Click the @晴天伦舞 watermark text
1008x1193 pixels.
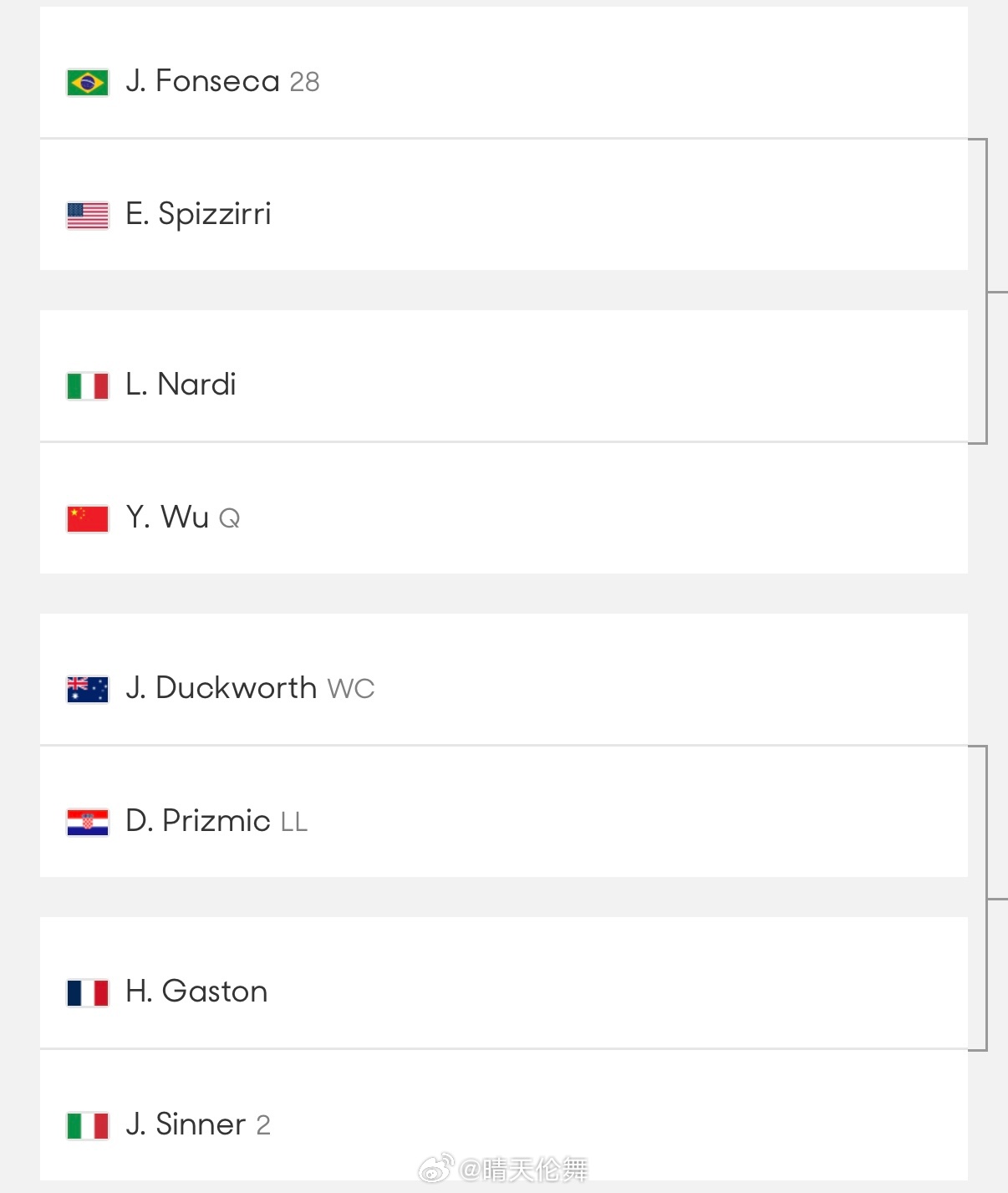(x=524, y=1169)
